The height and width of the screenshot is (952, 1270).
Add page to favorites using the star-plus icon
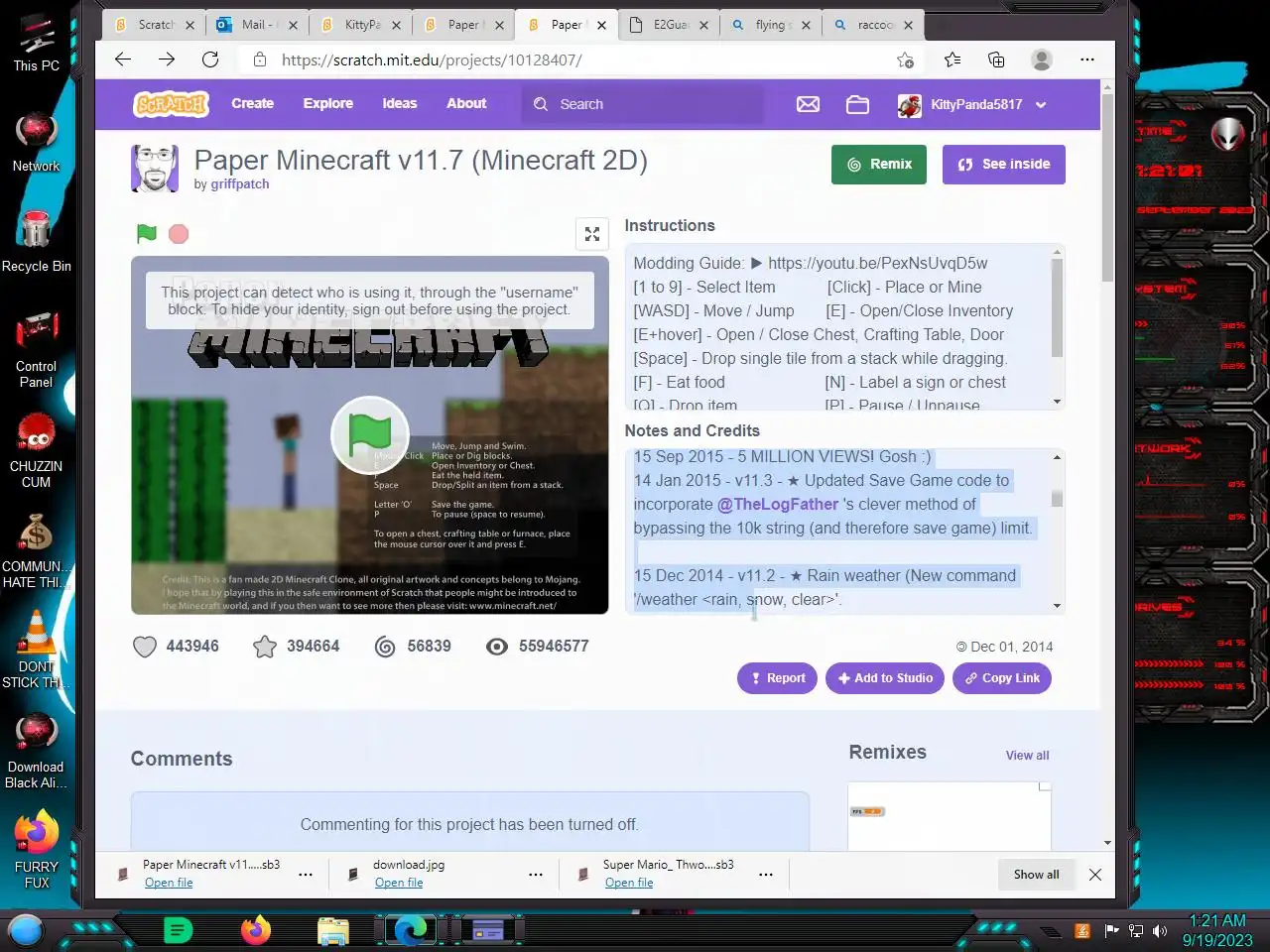905,60
